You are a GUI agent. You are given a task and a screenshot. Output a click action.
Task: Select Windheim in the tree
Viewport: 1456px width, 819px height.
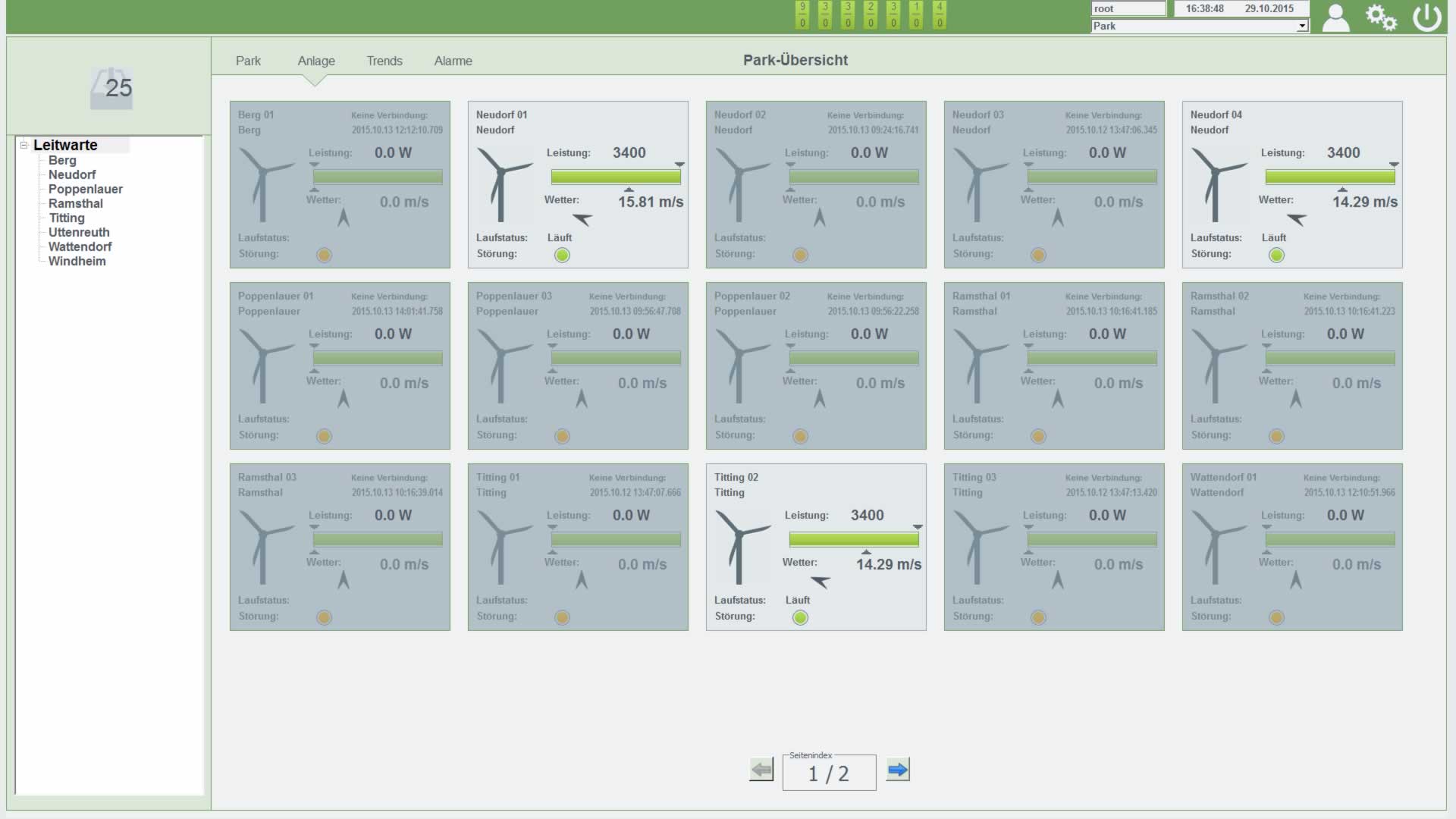point(77,261)
